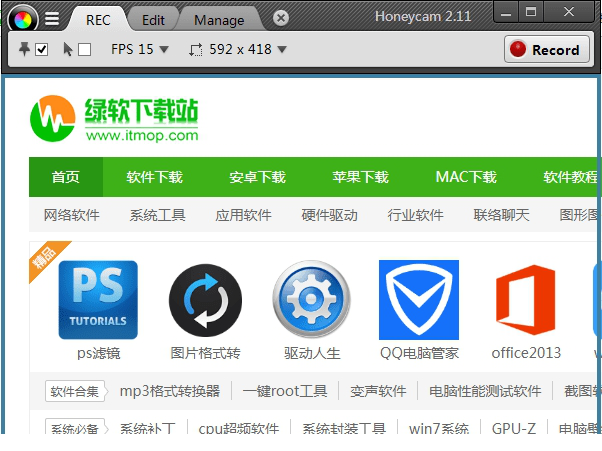
Task: Click the 绿软下载站 site logo
Action: (114, 118)
